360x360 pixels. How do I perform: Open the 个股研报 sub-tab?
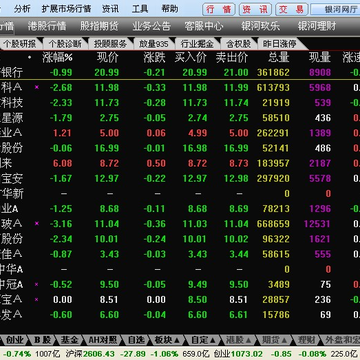(20, 44)
